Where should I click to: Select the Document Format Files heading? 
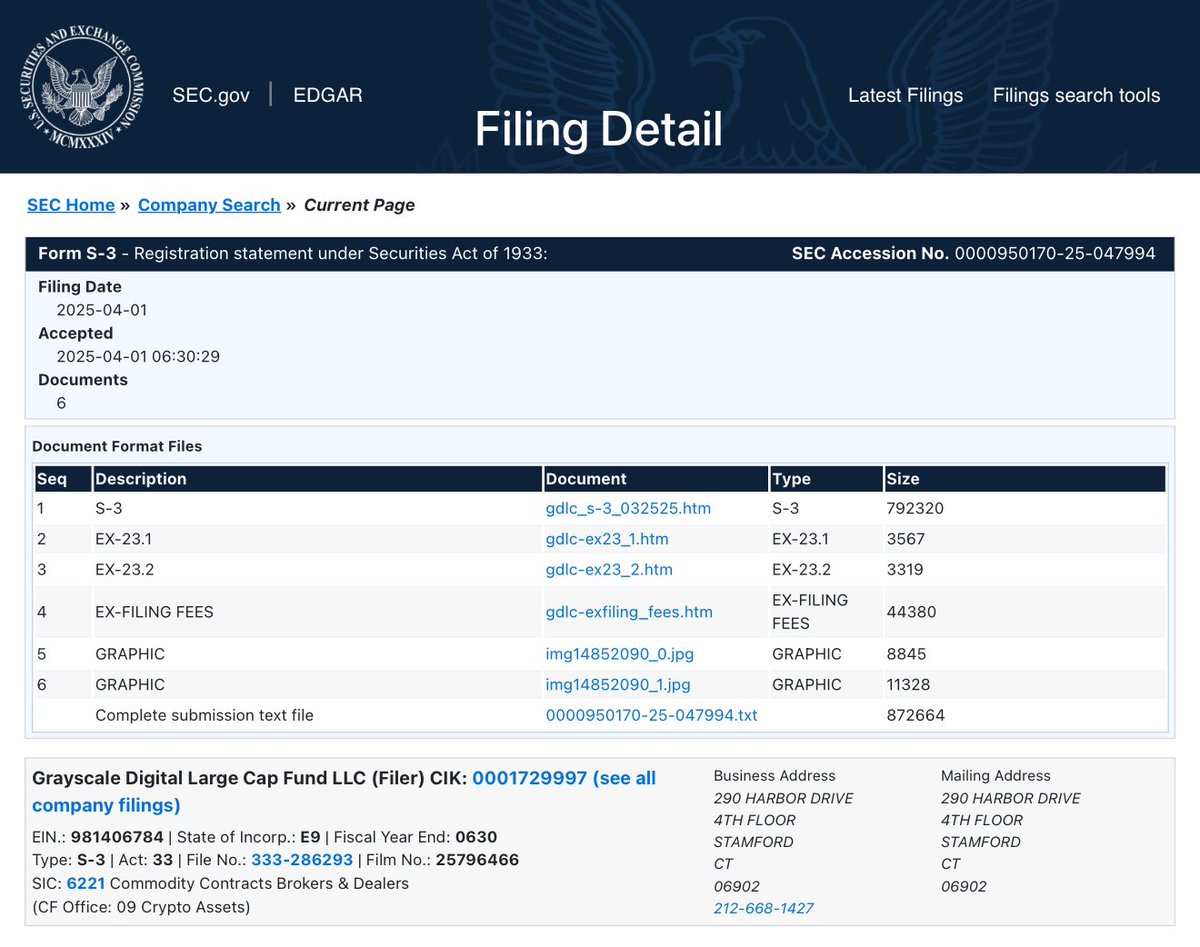point(117,446)
